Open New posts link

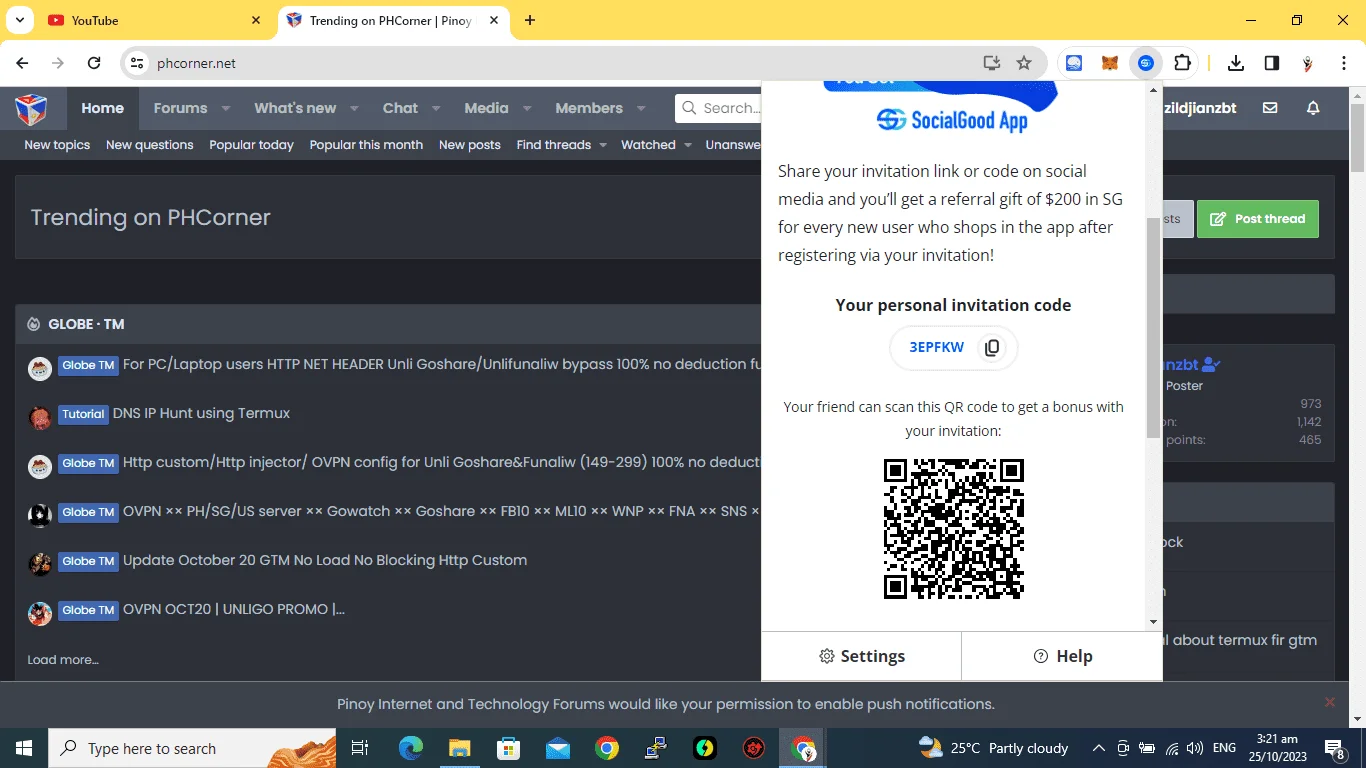click(x=469, y=145)
